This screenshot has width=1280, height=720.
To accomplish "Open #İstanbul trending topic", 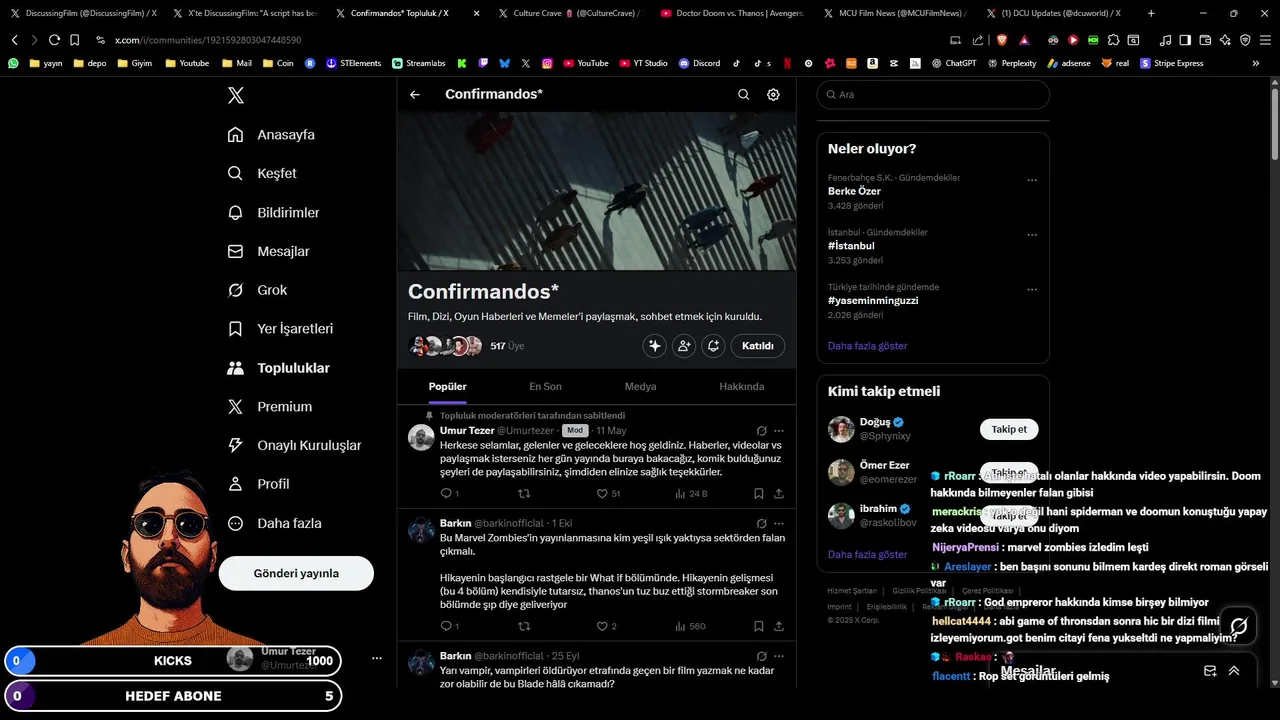I will (x=851, y=245).
